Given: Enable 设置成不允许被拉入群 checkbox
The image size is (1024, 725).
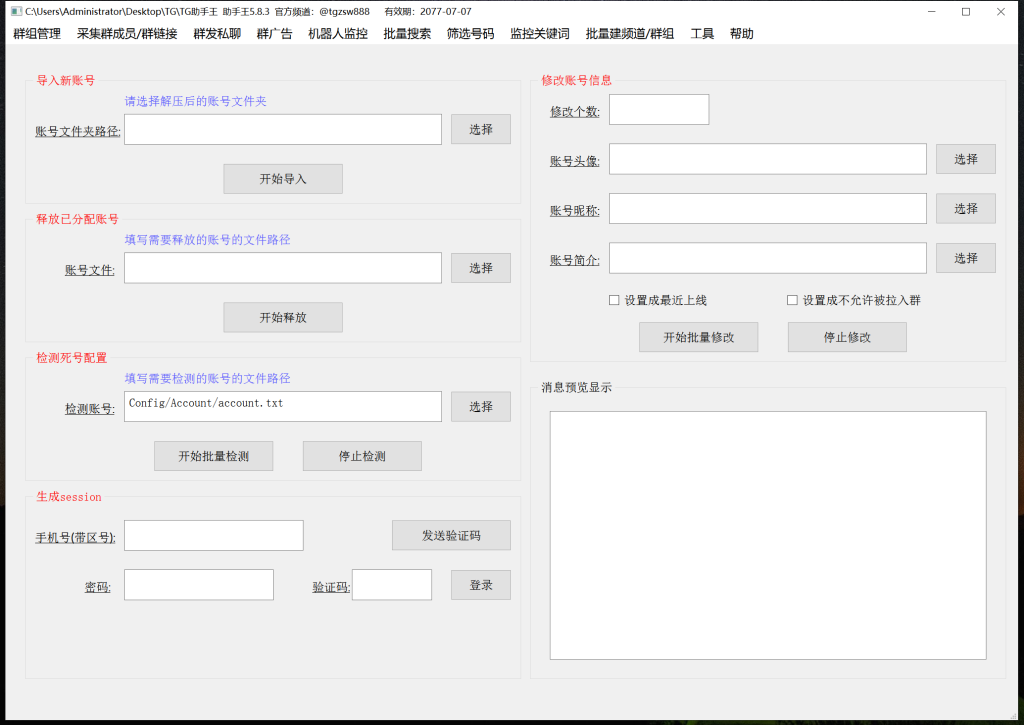Looking at the screenshot, I should (x=792, y=300).
